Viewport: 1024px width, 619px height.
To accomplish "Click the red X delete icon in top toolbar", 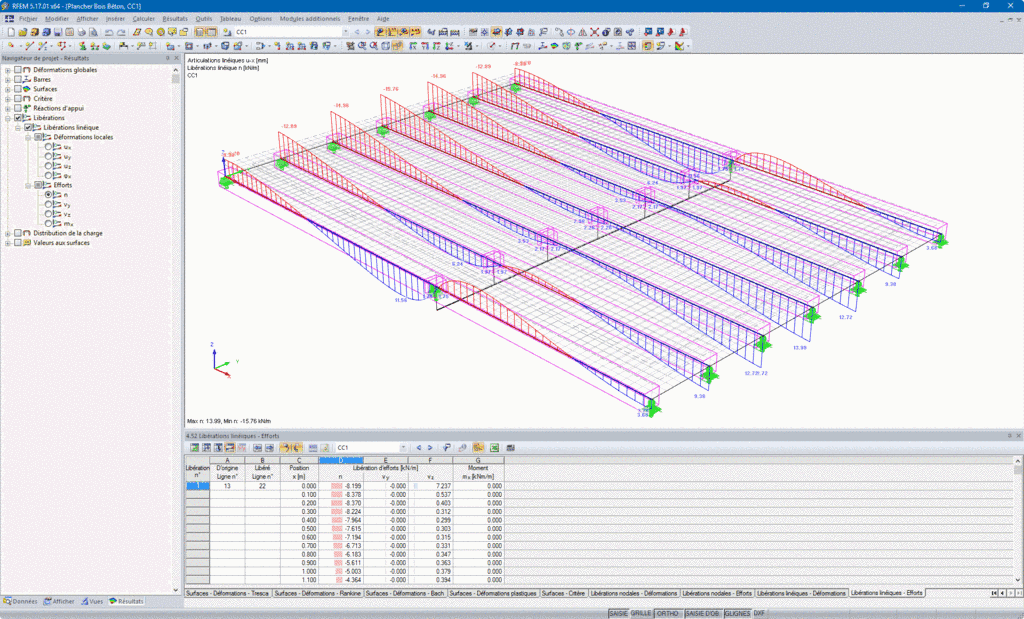I will (594, 31).
